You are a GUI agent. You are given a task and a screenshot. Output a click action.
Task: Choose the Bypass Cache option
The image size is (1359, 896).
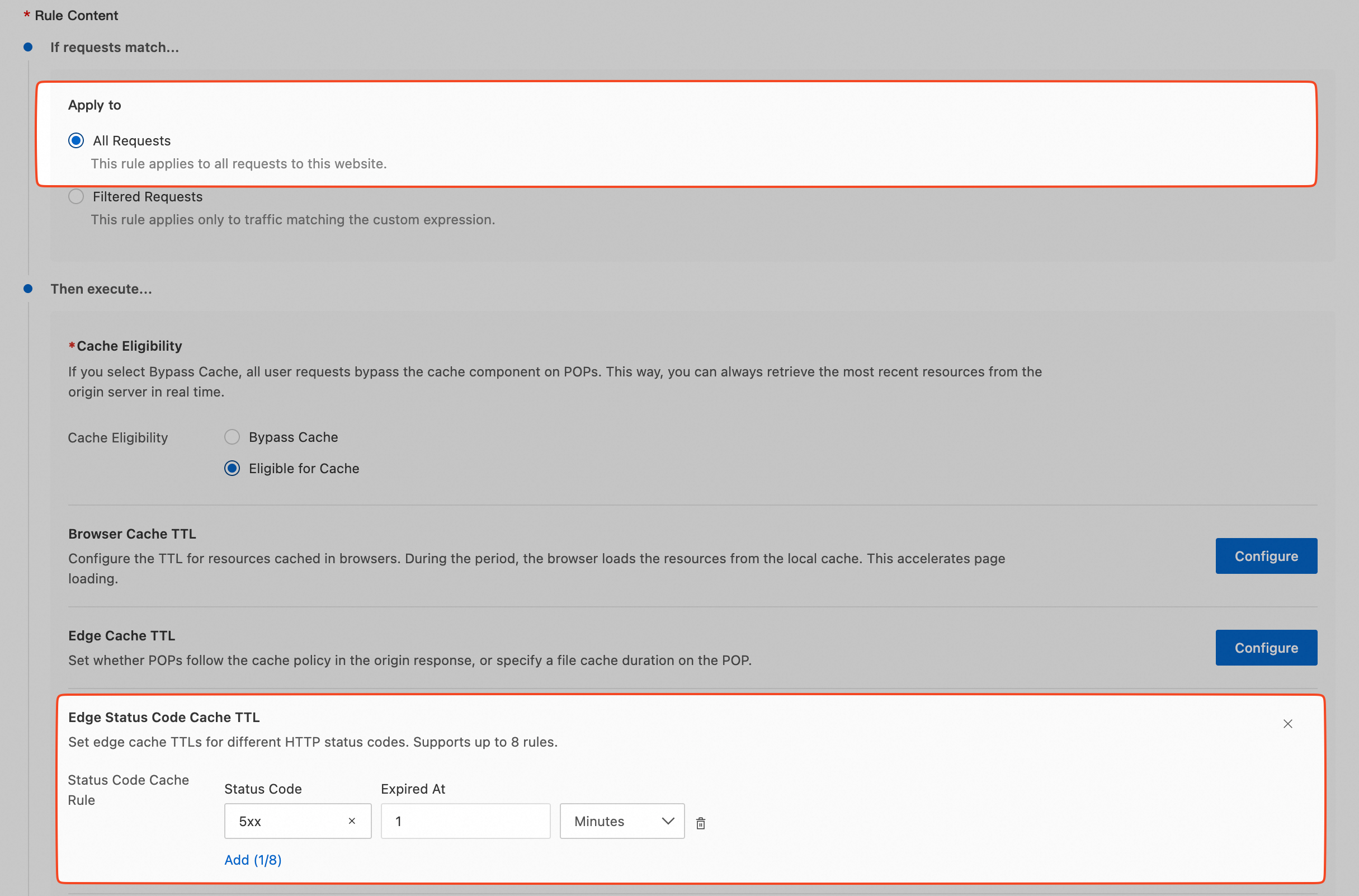coord(232,437)
